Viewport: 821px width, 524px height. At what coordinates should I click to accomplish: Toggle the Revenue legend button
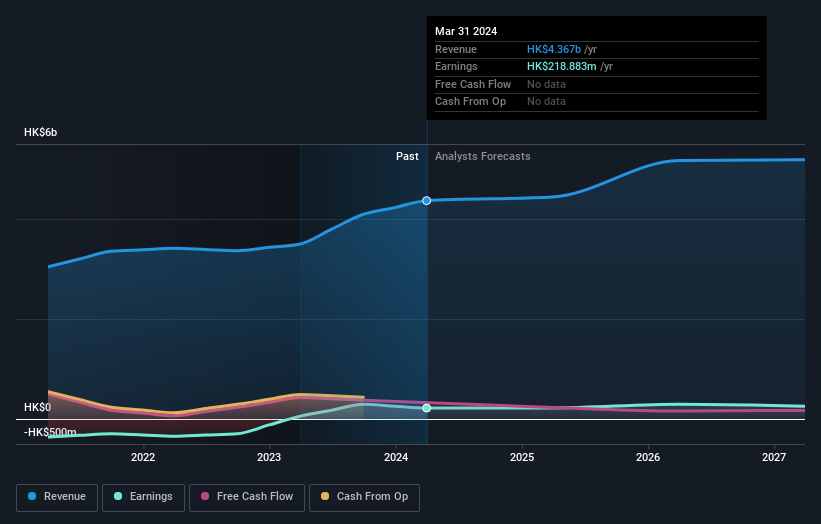[57, 497]
